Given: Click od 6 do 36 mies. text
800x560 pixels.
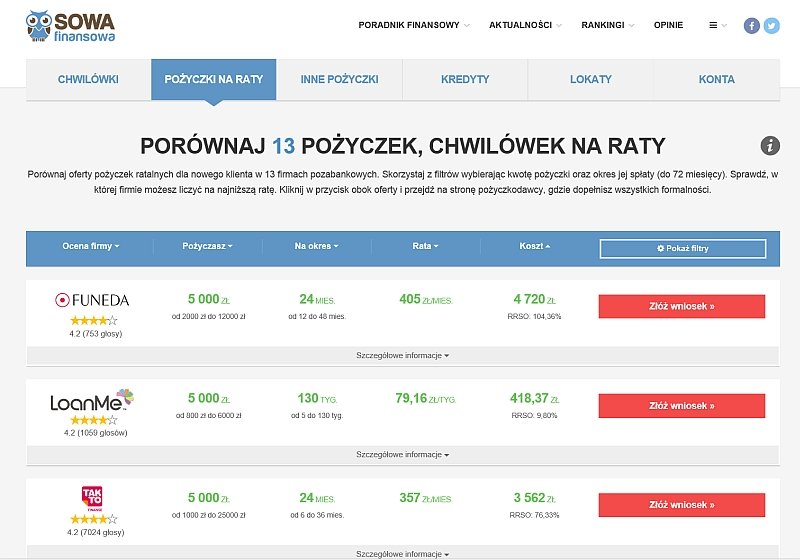Looking at the screenshot, I should (x=317, y=515).
